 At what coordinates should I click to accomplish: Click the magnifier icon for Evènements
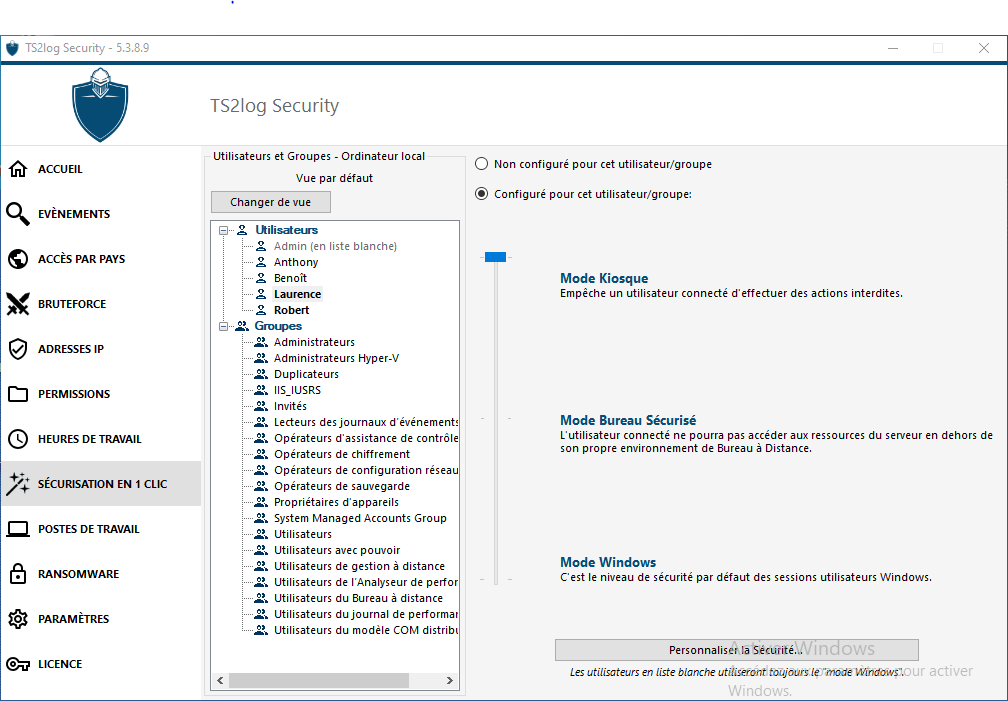coord(18,214)
